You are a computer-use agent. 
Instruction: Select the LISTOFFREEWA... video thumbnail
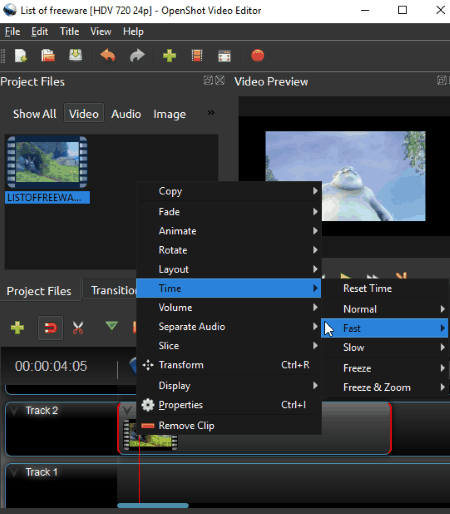[x=47, y=162]
